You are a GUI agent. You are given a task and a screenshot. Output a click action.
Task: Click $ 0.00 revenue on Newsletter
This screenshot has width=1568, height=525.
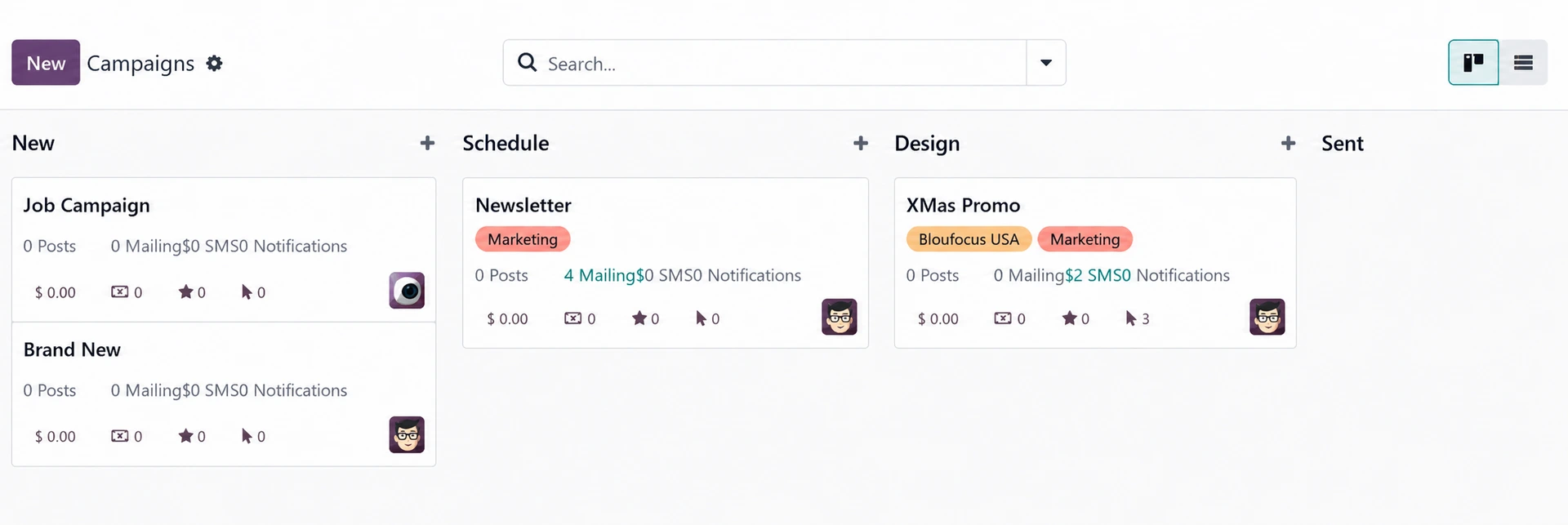coord(507,319)
